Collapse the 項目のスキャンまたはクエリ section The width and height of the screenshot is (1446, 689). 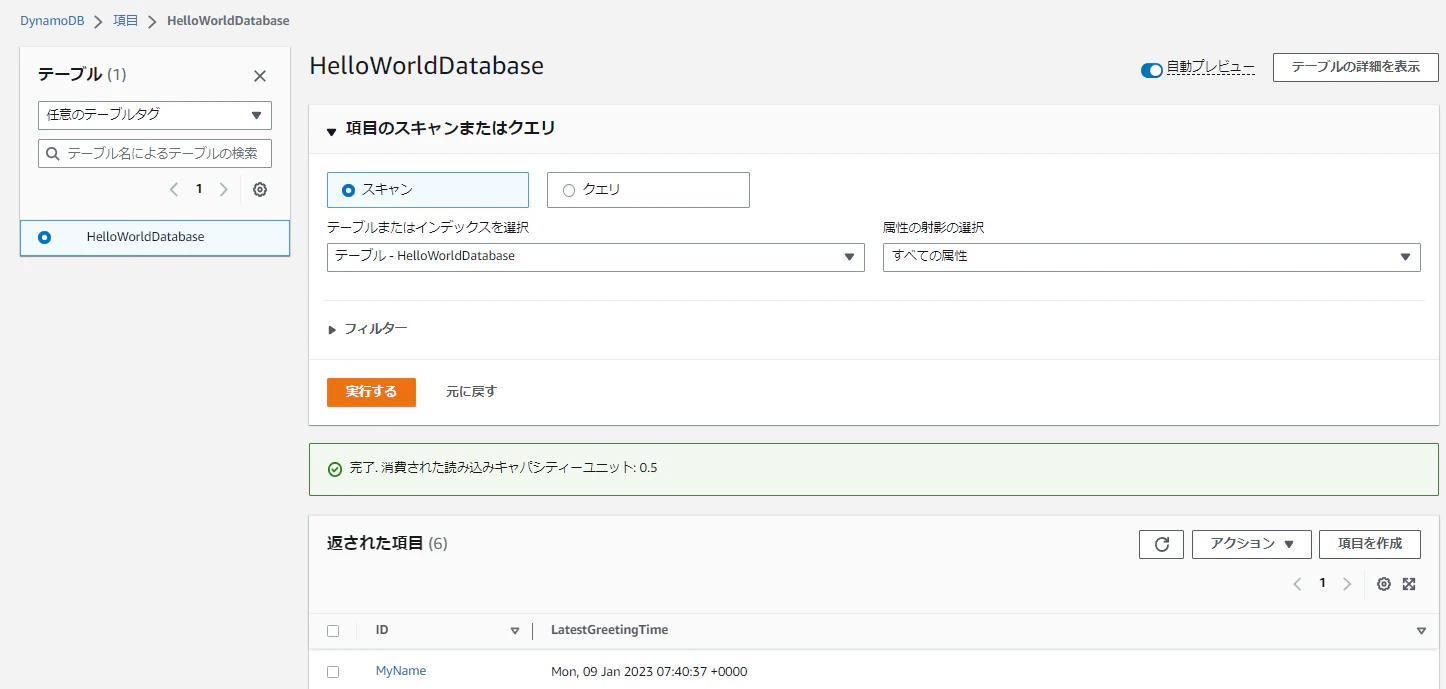(332, 130)
